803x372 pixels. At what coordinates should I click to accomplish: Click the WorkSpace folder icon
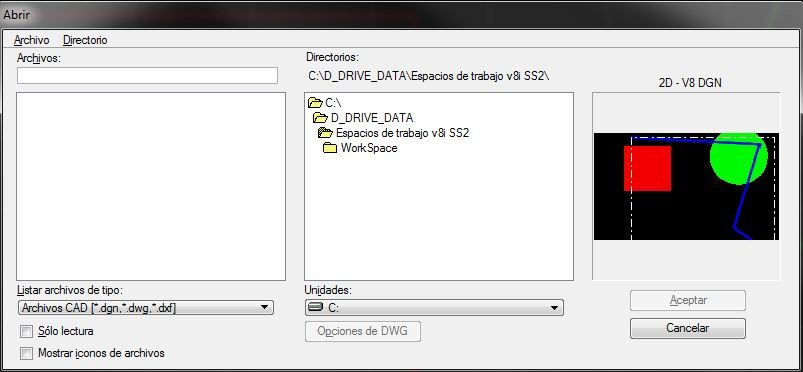point(330,148)
